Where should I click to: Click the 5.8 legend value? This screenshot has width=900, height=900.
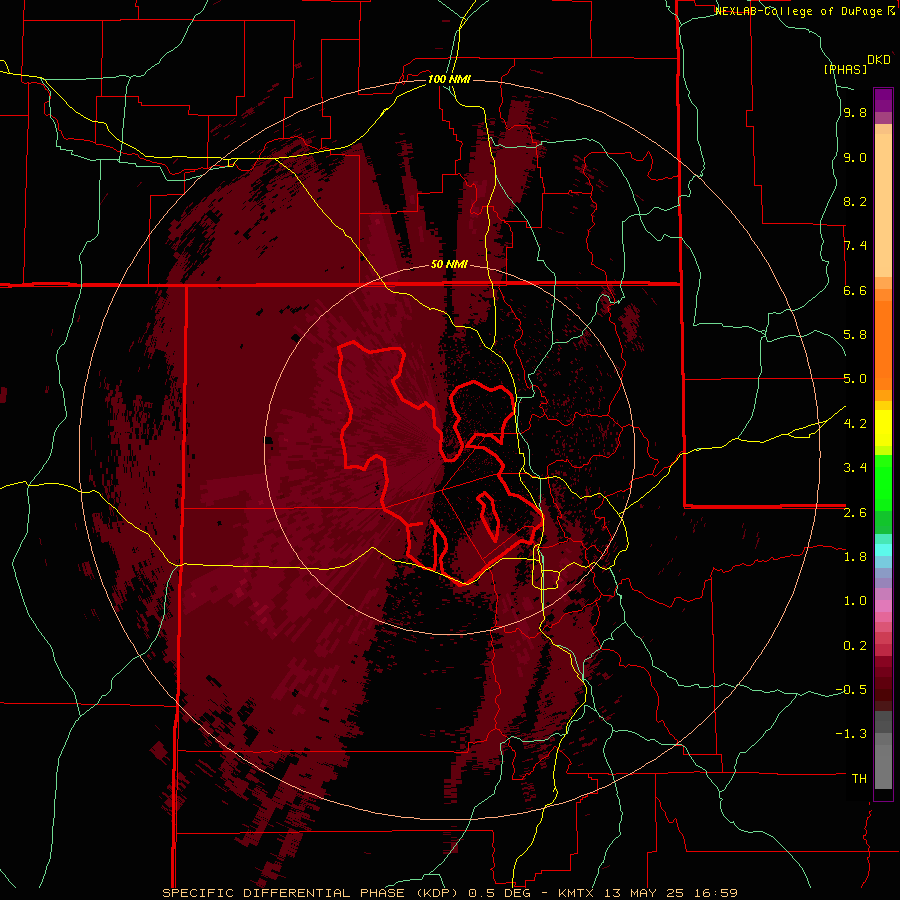tap(855, 334)
